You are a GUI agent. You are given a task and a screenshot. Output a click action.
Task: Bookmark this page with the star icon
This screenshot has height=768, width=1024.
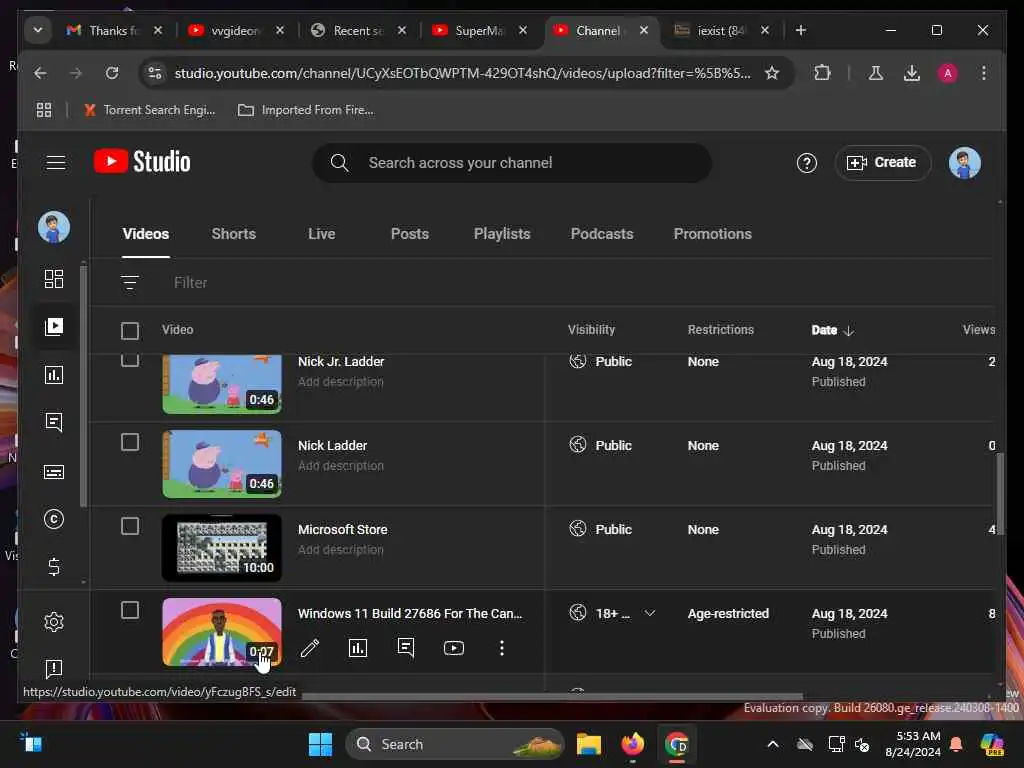(x=772, y=73)
